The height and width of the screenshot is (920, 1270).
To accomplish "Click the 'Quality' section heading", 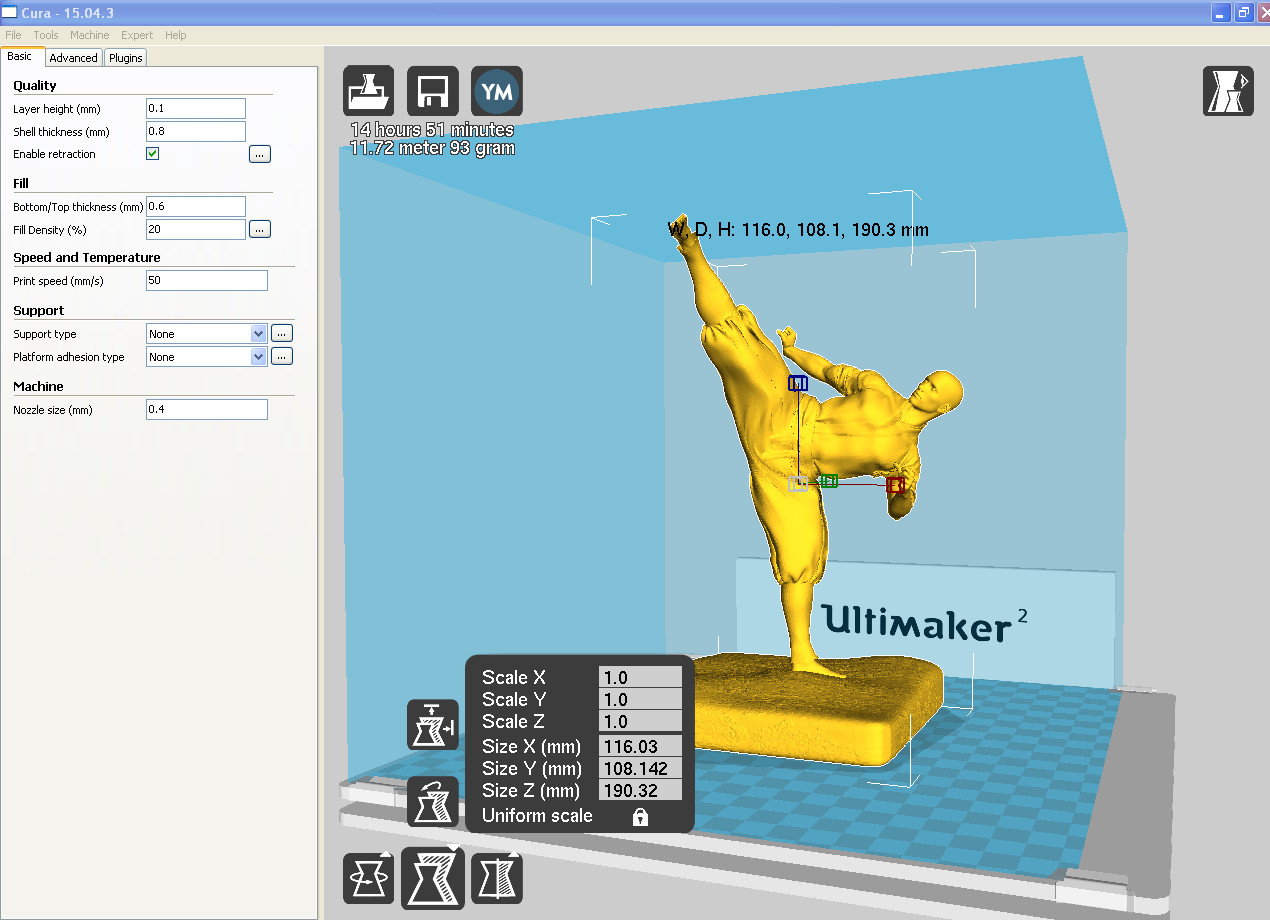I will click(35, 85).
